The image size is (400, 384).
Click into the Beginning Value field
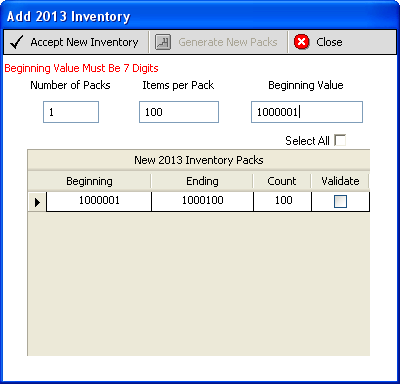(307, 112)
